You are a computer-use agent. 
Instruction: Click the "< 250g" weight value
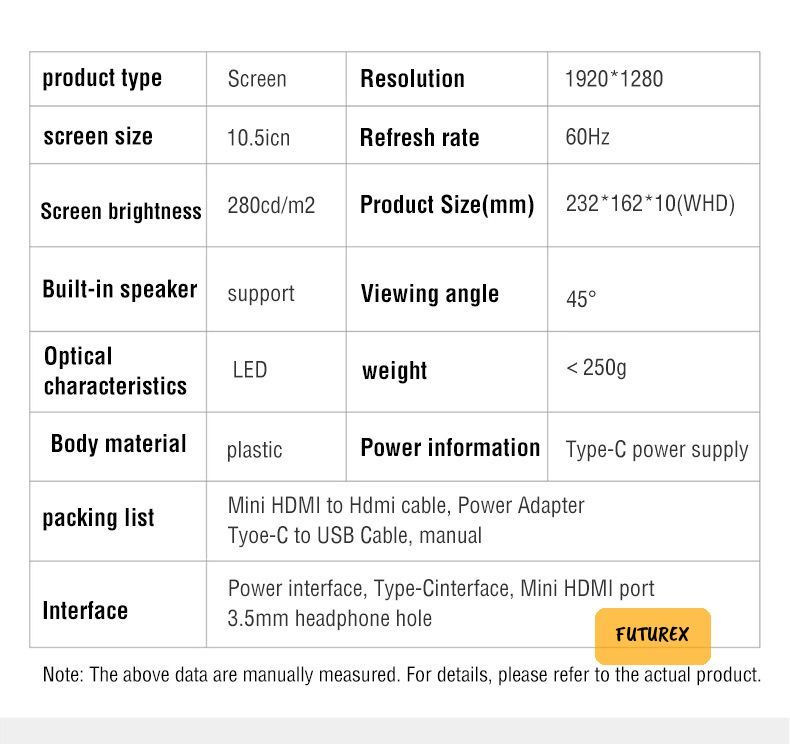pos(596,367)
